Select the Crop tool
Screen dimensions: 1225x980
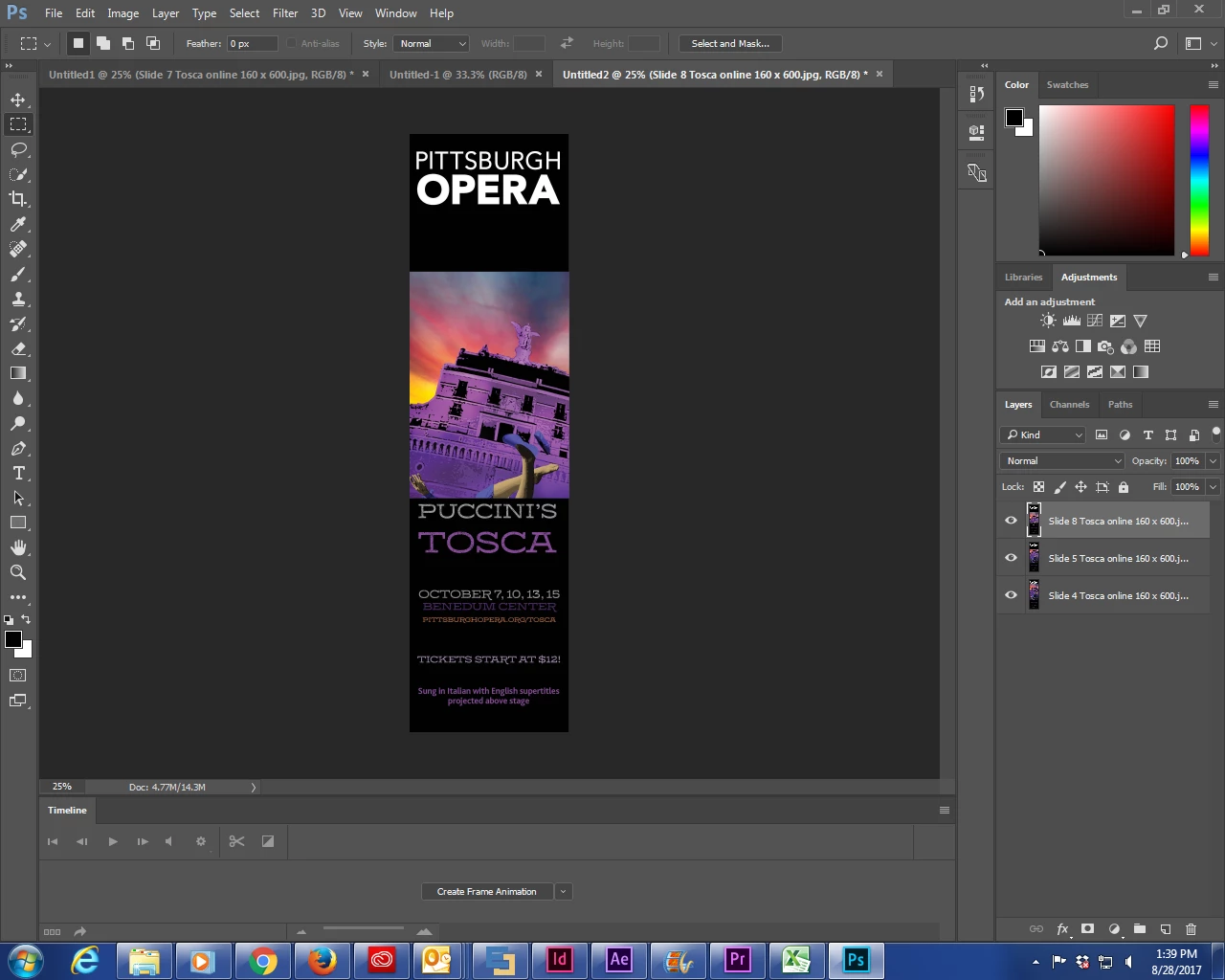[x=18, y=199]
